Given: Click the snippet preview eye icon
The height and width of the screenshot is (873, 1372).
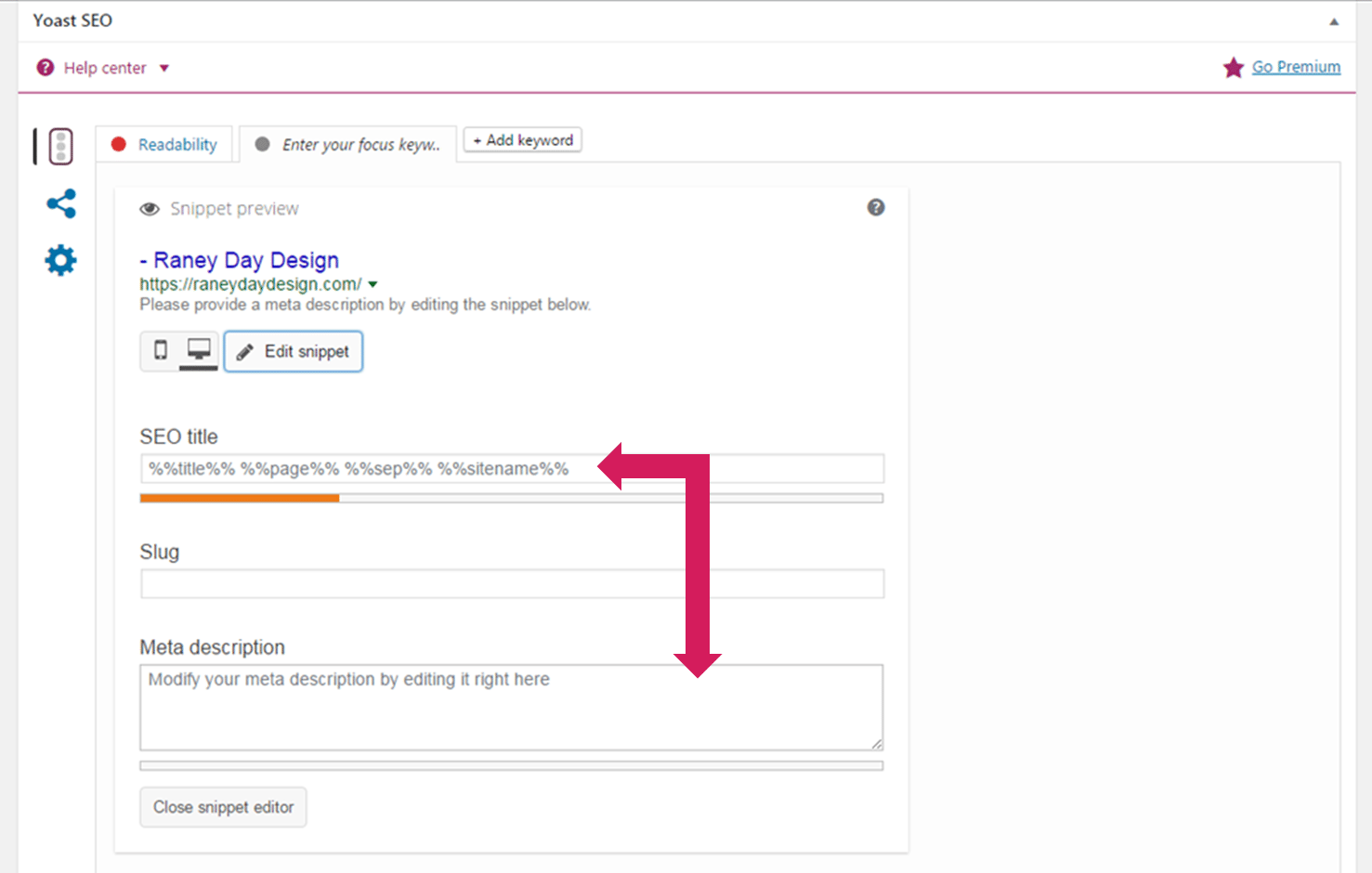Looking at the screenshot, I should click(150, 209).
